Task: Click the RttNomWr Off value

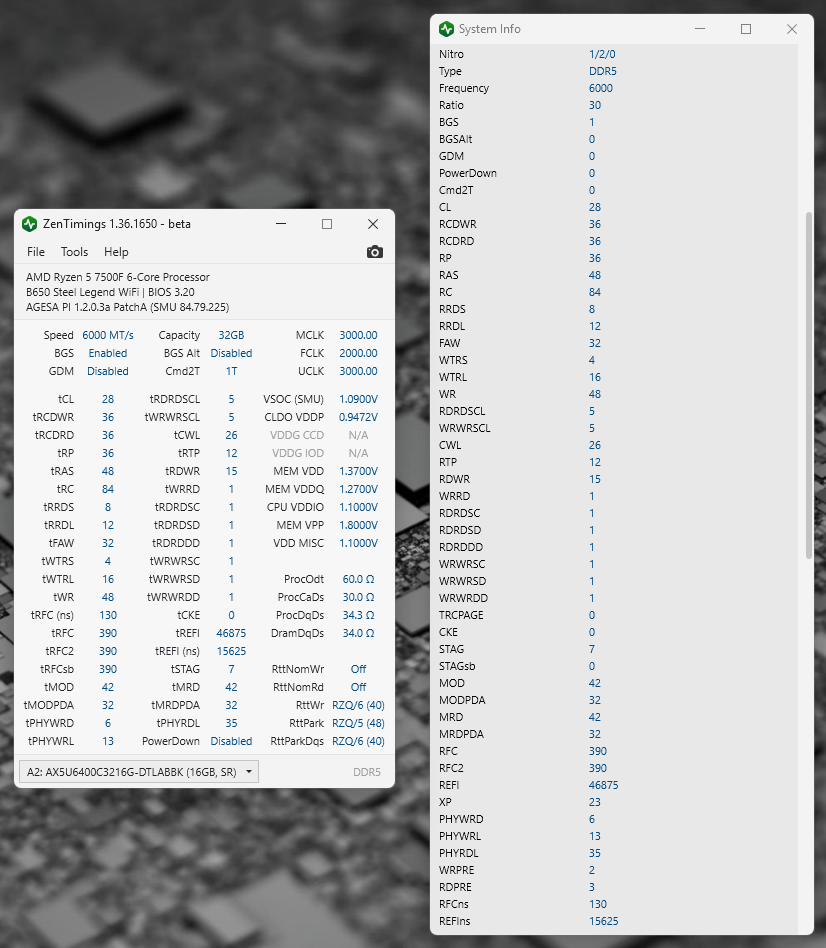Action: coord(358,669)
